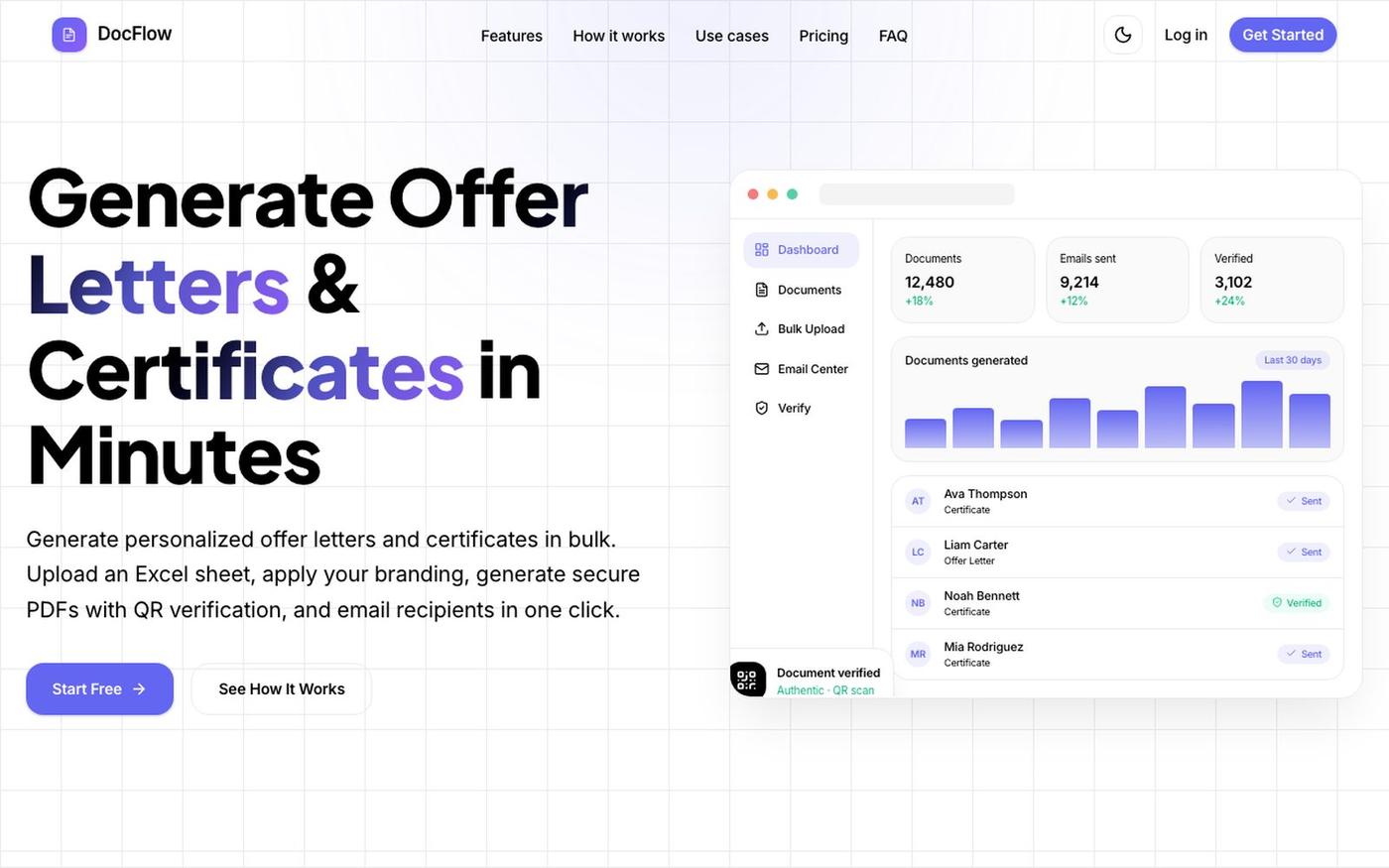The width and height of the screenshot is (1389, 868).
Task: Click the Documents sidebar label
Action: point(810,290)
